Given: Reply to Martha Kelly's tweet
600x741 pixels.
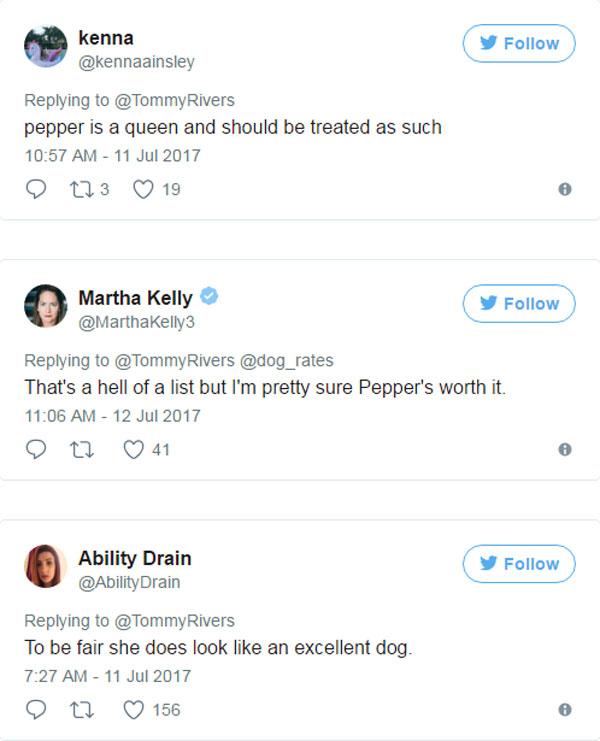Looking at the screenshot, I should click(x=35, y=450).
